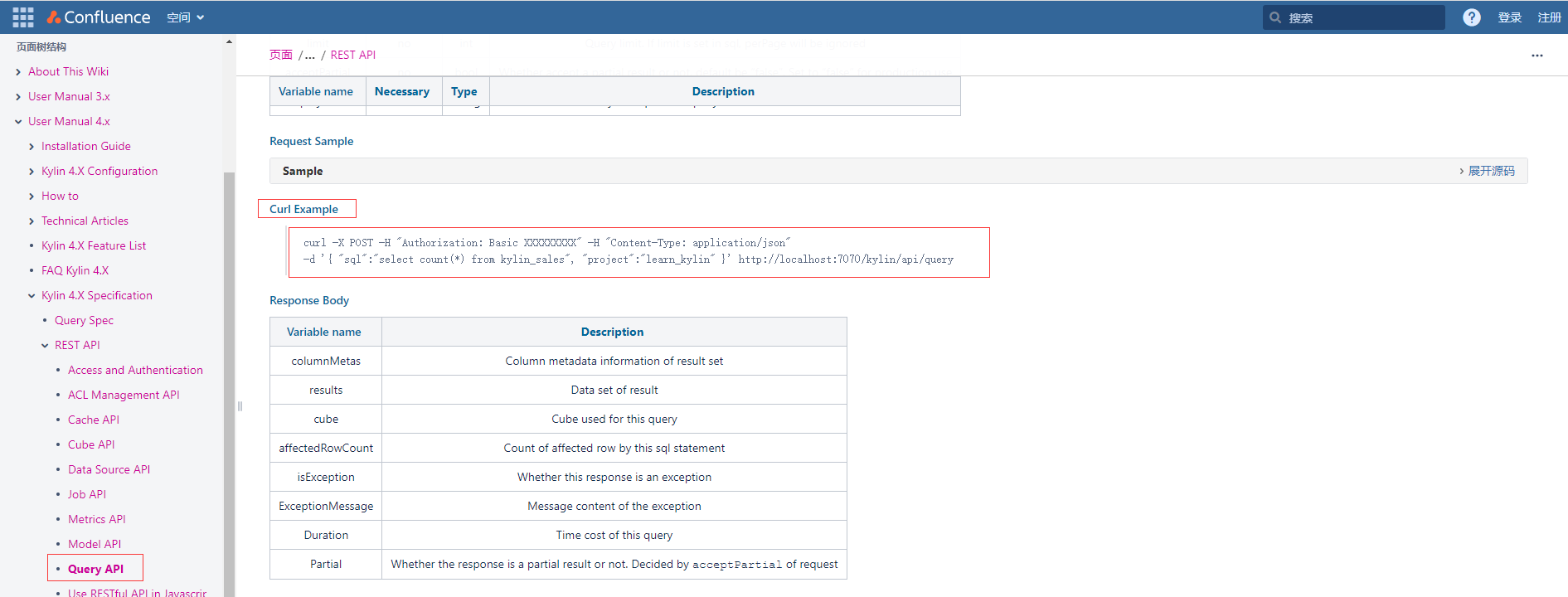Viewport: 1568px width, 597px height.
Task: Click the page tree scrollbar
Action: pyautogui.click(x=229, y=384)
